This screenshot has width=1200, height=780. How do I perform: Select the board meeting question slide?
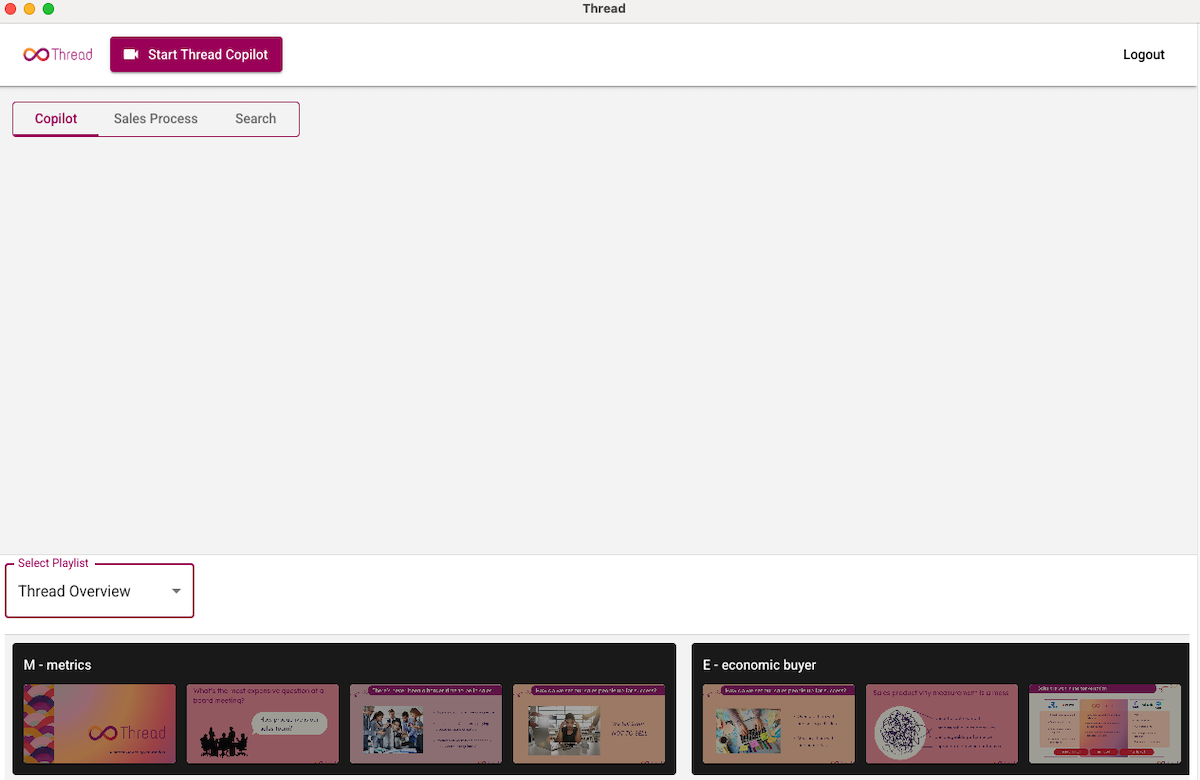coord(263,724)
